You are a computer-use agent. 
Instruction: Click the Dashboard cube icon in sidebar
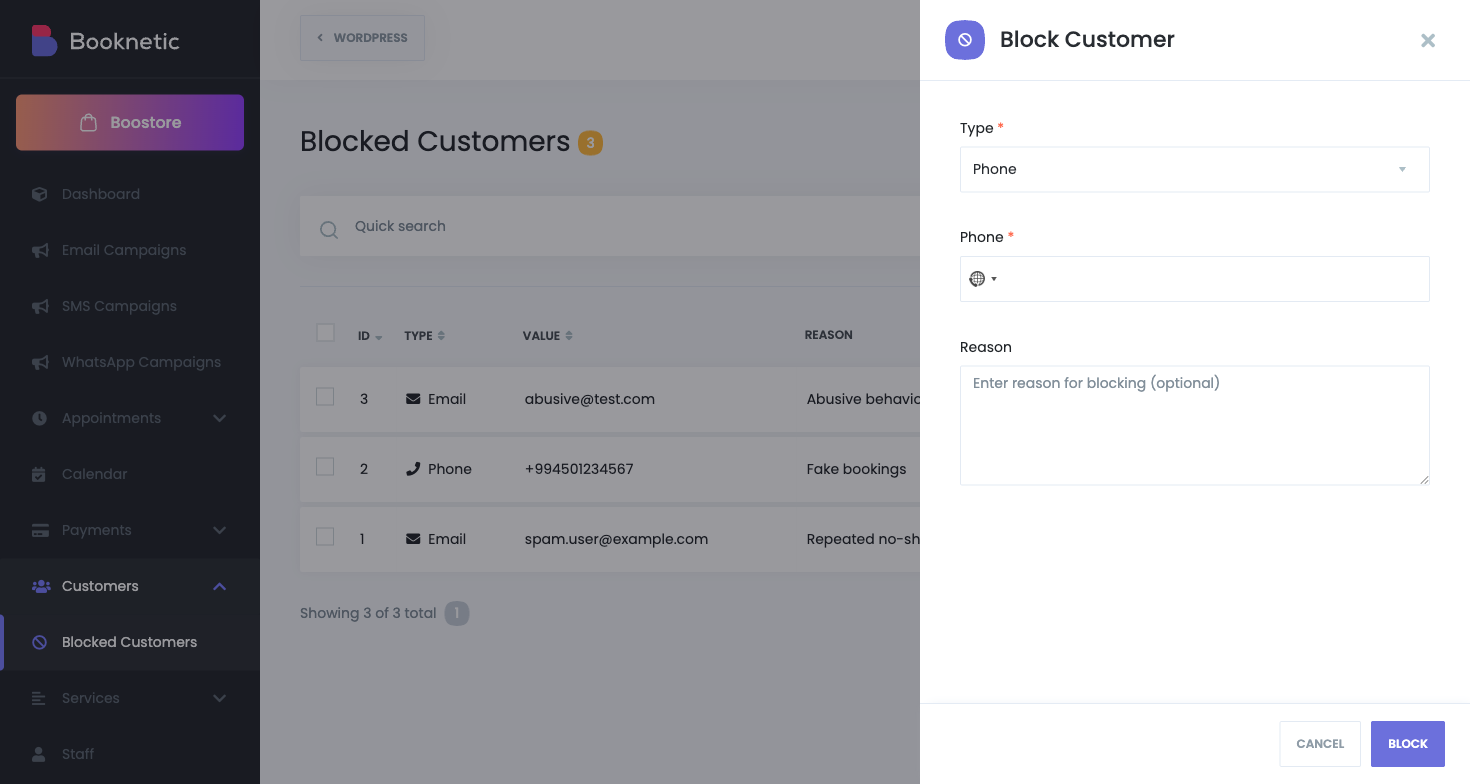40,194
